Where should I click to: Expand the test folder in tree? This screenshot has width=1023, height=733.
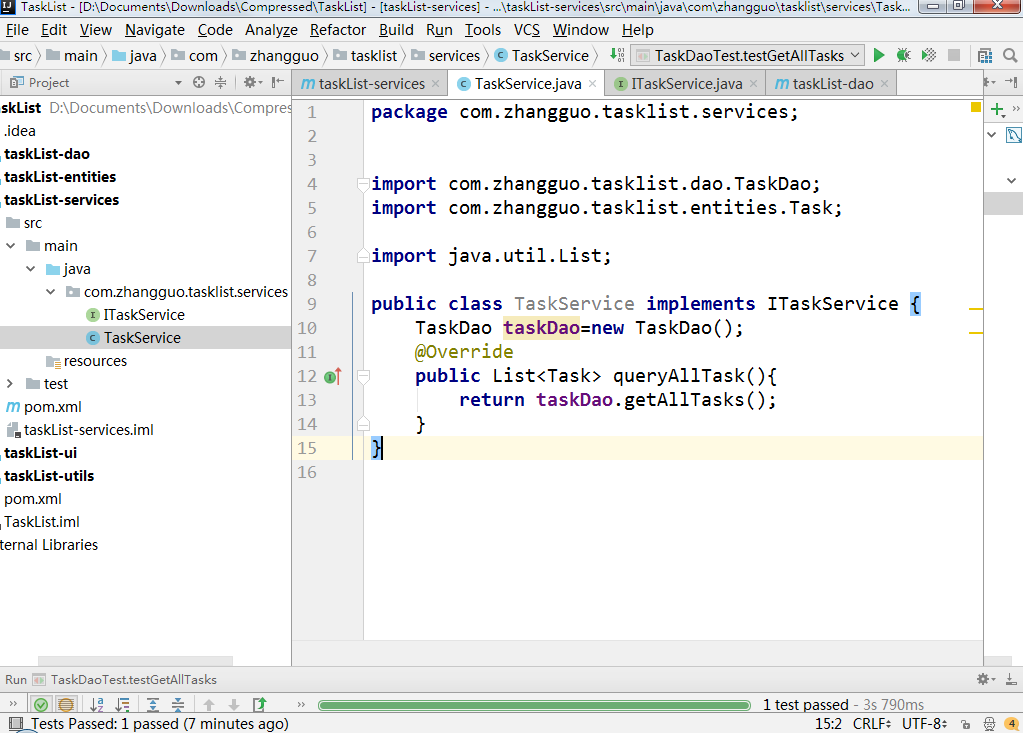pos(10,383)
